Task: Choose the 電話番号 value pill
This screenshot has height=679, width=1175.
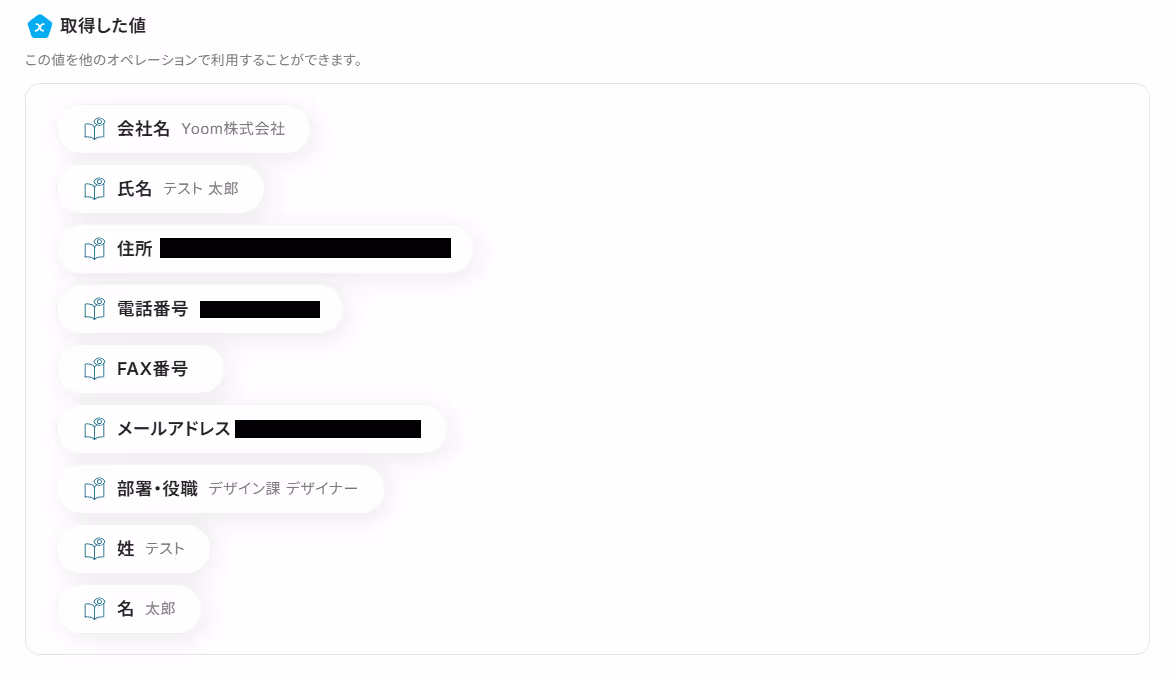Action: point(200,309)
